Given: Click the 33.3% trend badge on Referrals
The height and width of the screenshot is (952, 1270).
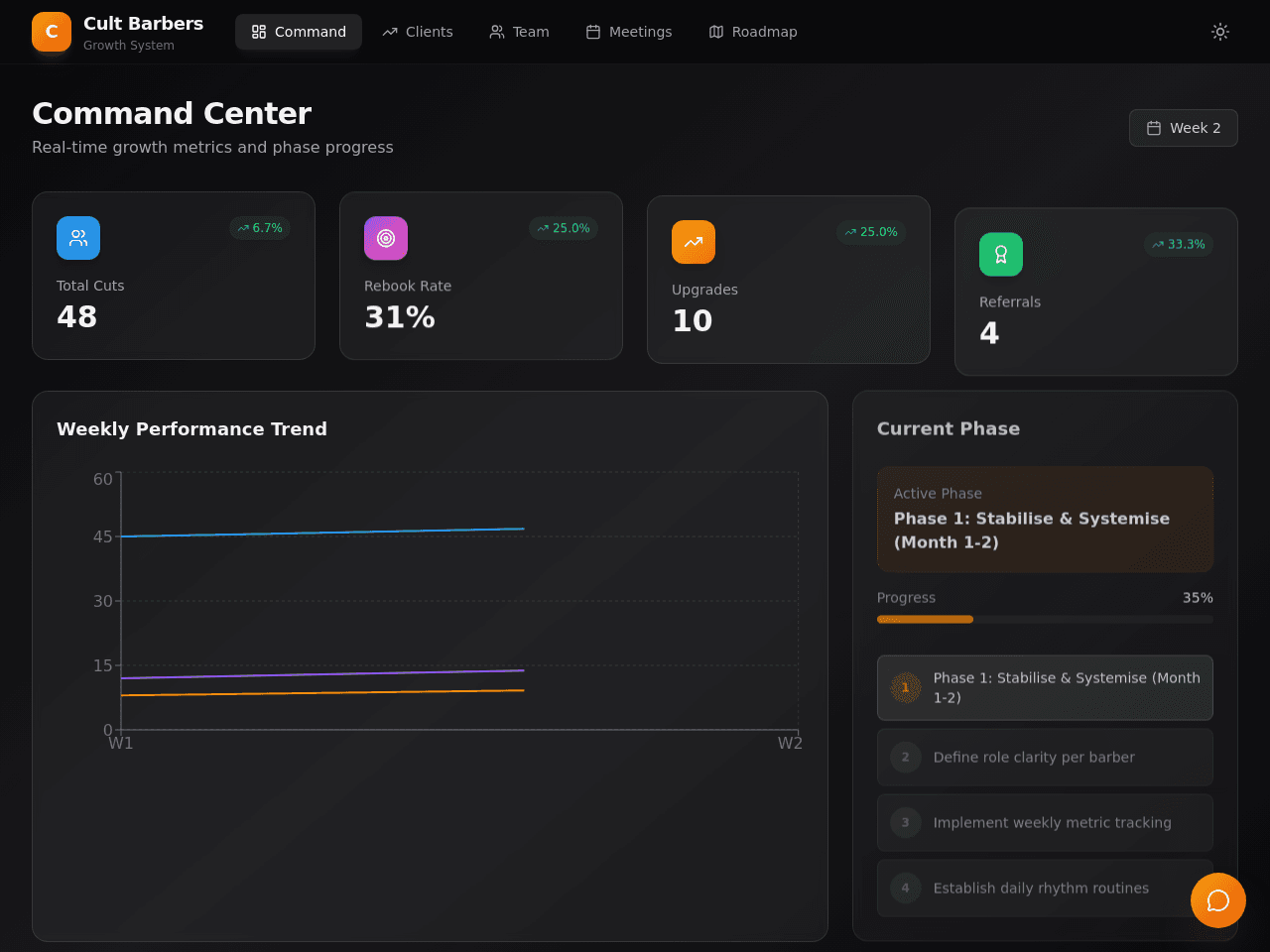Looking at the screenshot, I should (1179, 244).
